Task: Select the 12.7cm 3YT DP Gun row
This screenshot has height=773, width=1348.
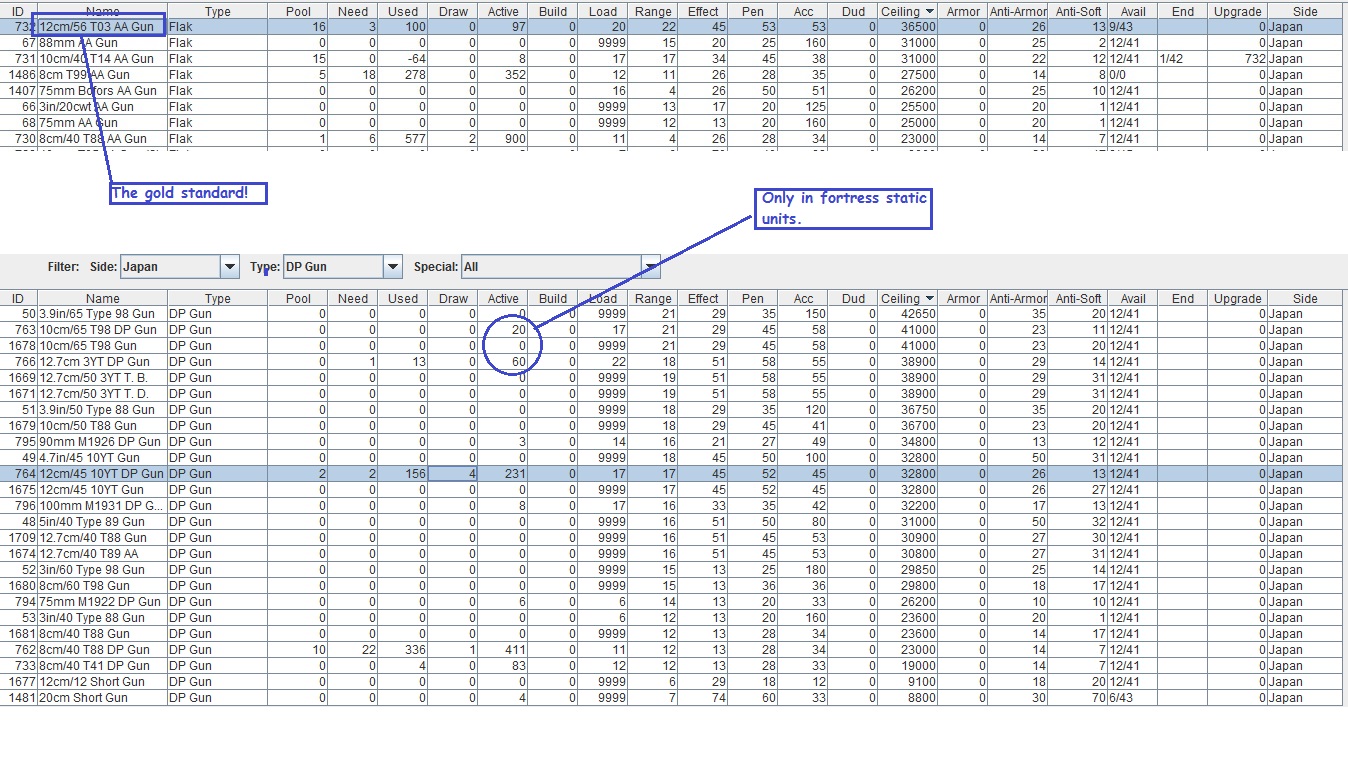Action: [671, 362]
